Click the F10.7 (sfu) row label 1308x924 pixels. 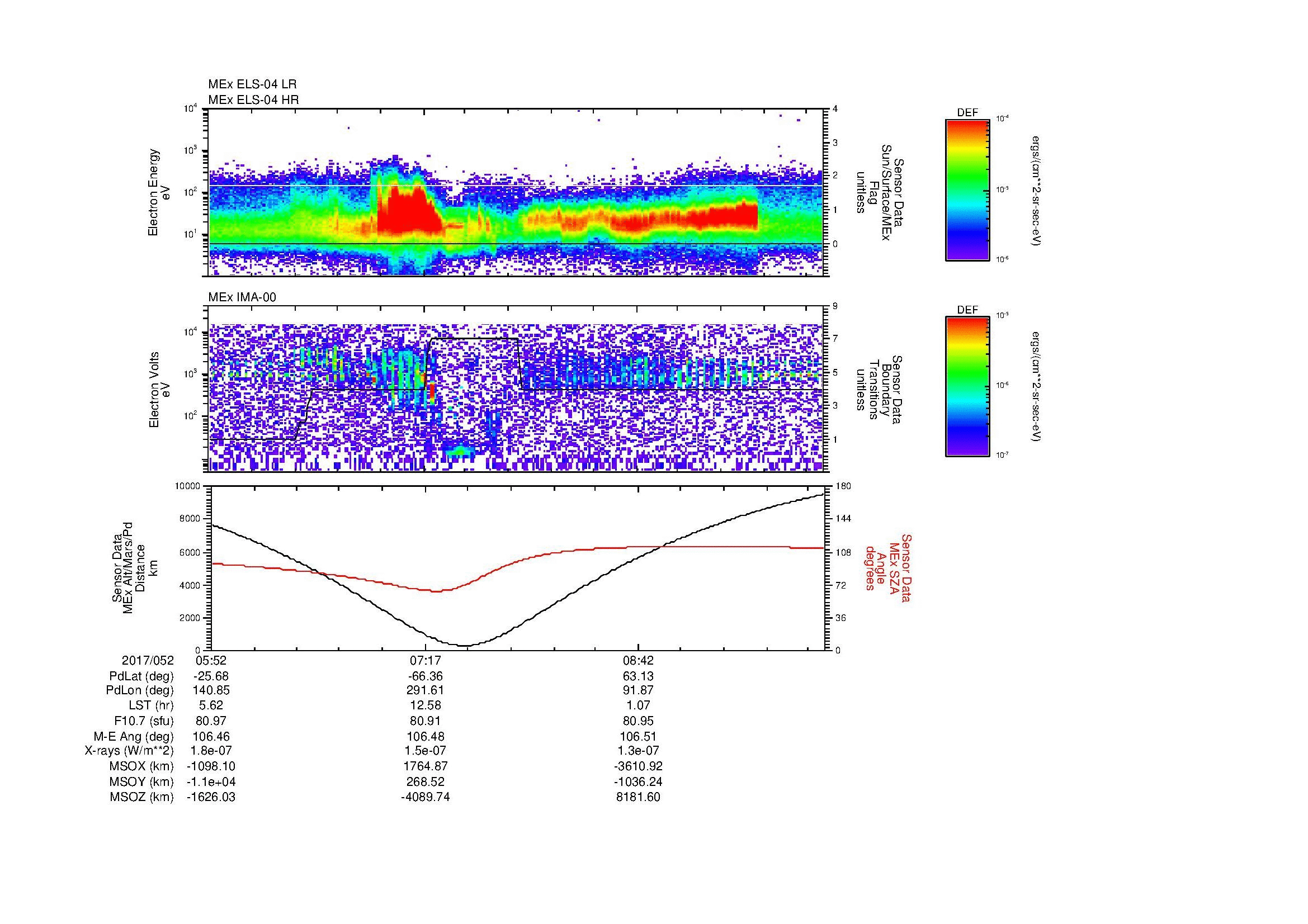(144, 721)
